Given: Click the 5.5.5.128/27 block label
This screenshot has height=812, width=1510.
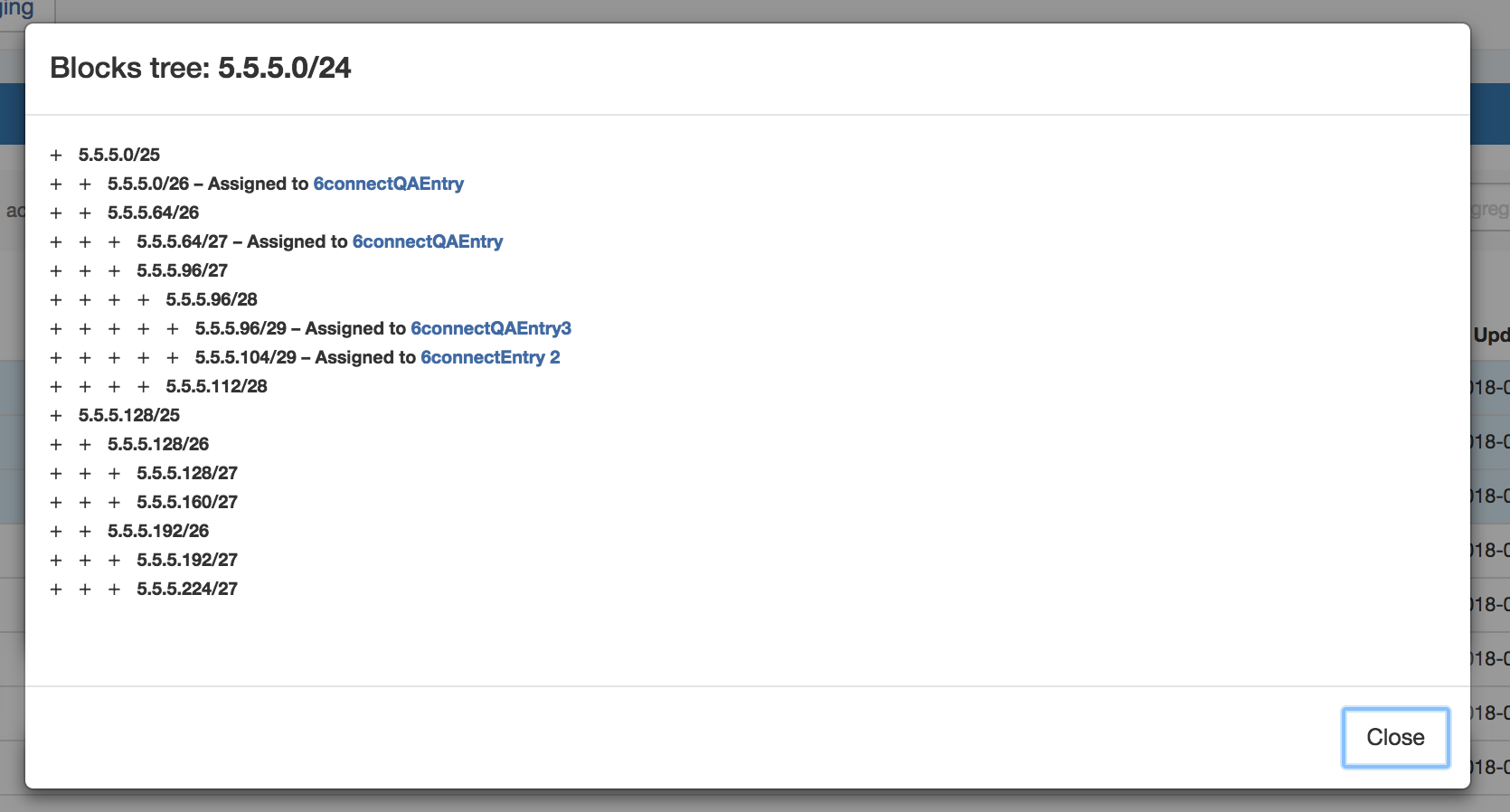Looking at the screenshot, I should point(186,473).
